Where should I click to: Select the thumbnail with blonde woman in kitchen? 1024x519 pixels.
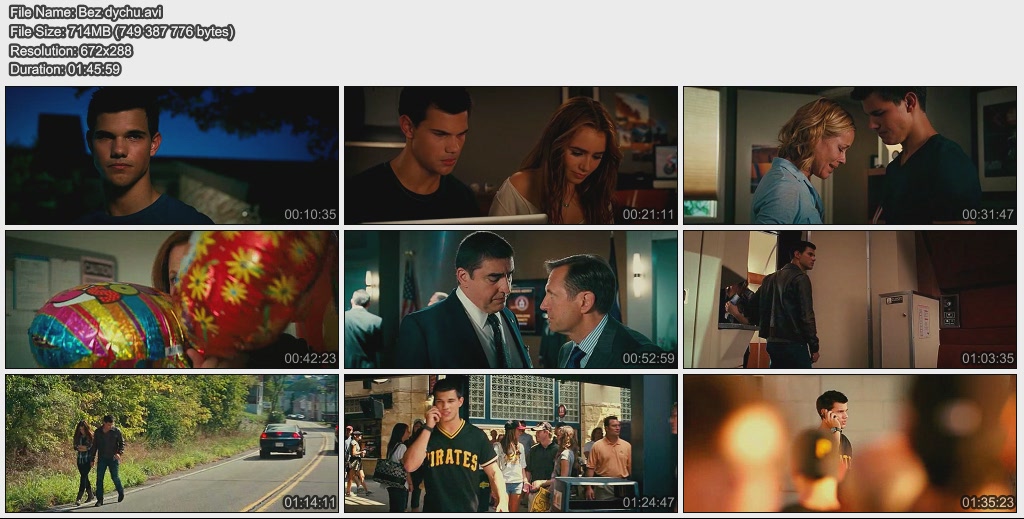click(x=850, y=155)
